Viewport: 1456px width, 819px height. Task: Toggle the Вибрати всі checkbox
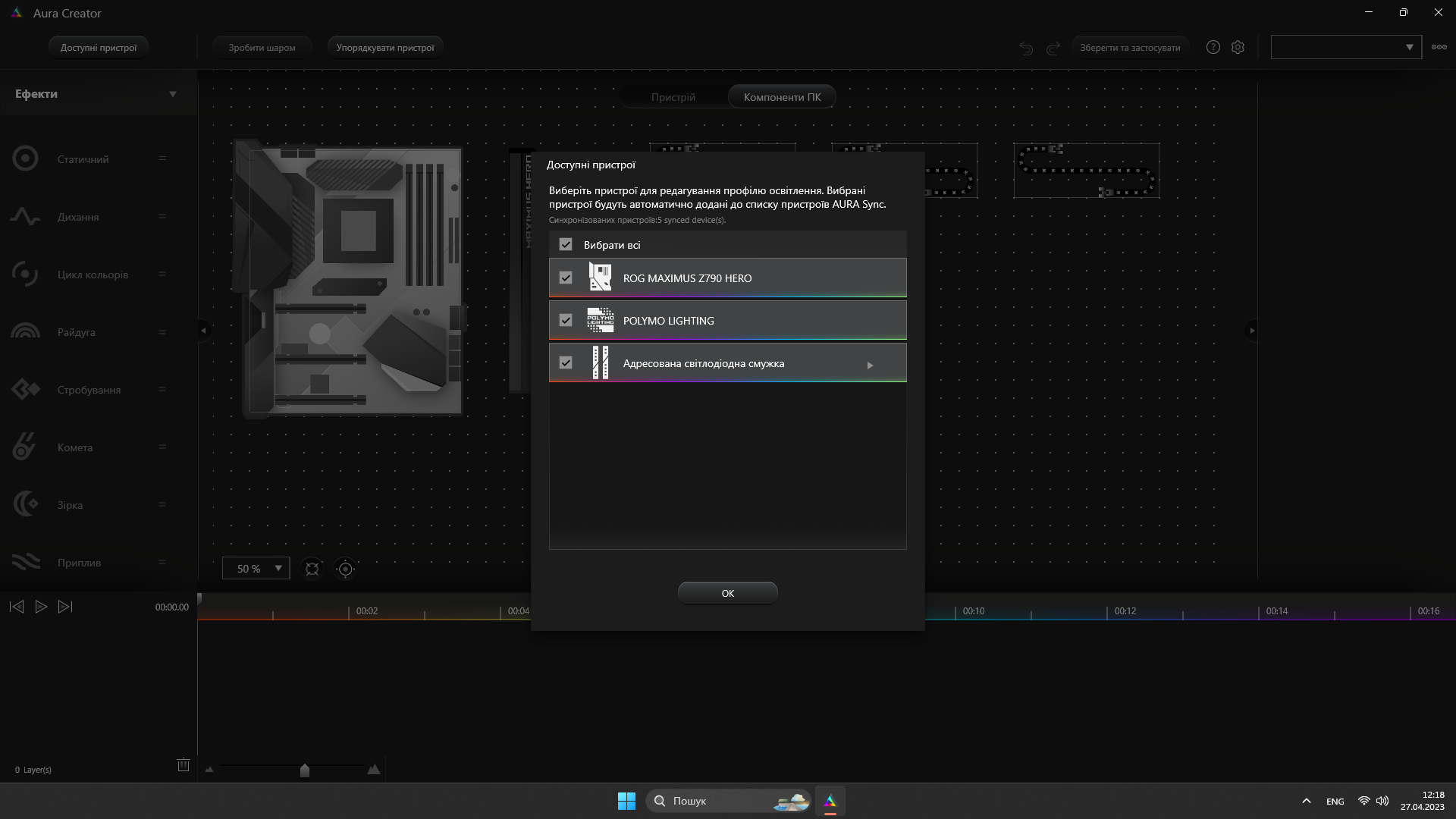(566, 244)
